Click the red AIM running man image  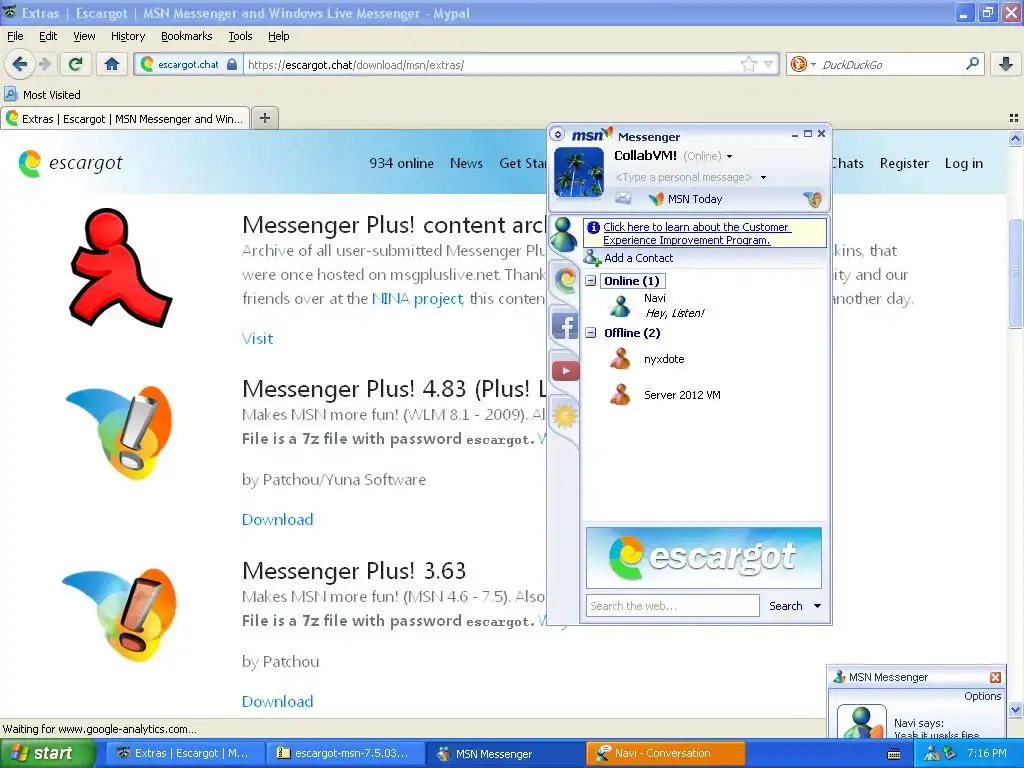coord(120,268)
